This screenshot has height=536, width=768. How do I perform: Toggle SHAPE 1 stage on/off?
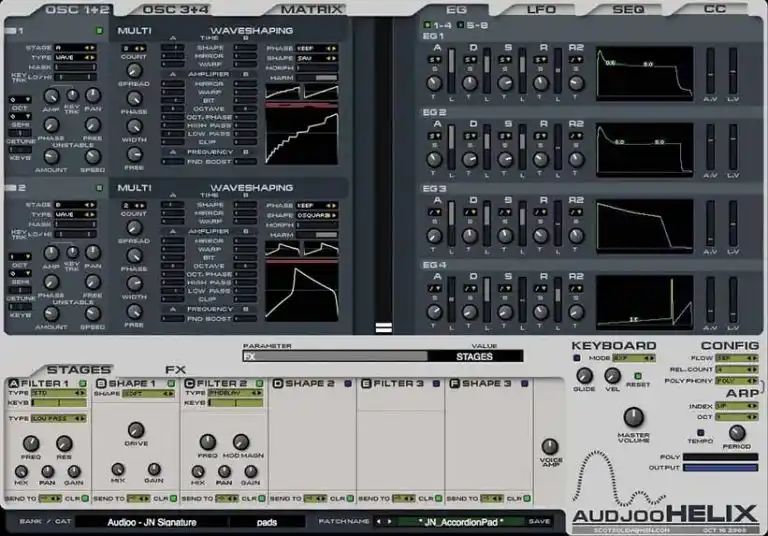pos(171,383)
